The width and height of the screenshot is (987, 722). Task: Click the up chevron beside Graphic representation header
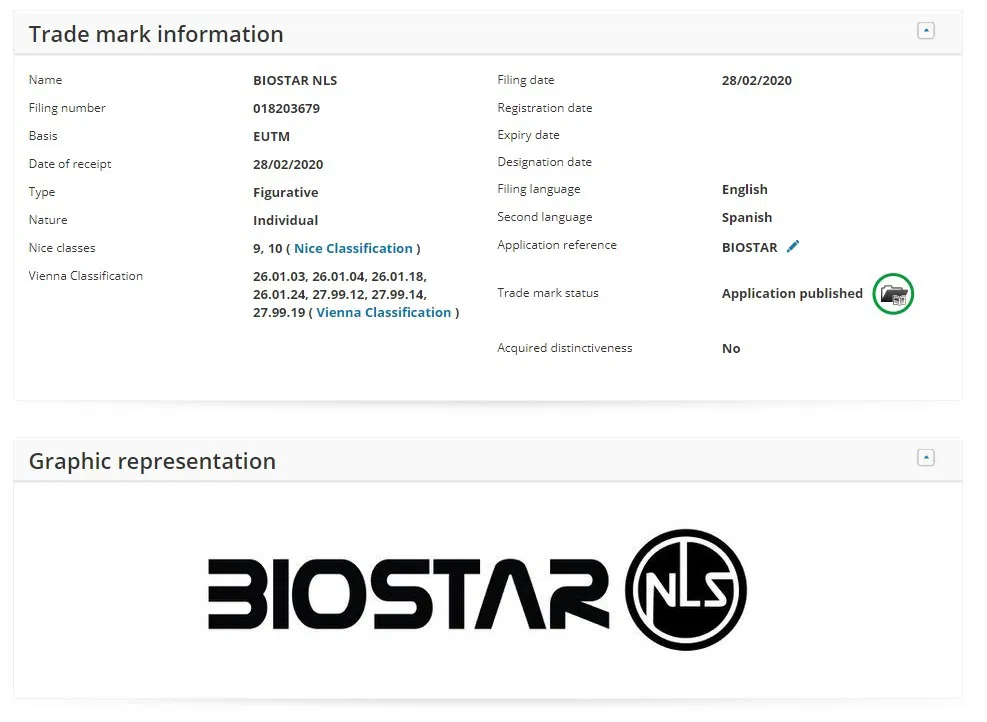[x=926, y=457]
